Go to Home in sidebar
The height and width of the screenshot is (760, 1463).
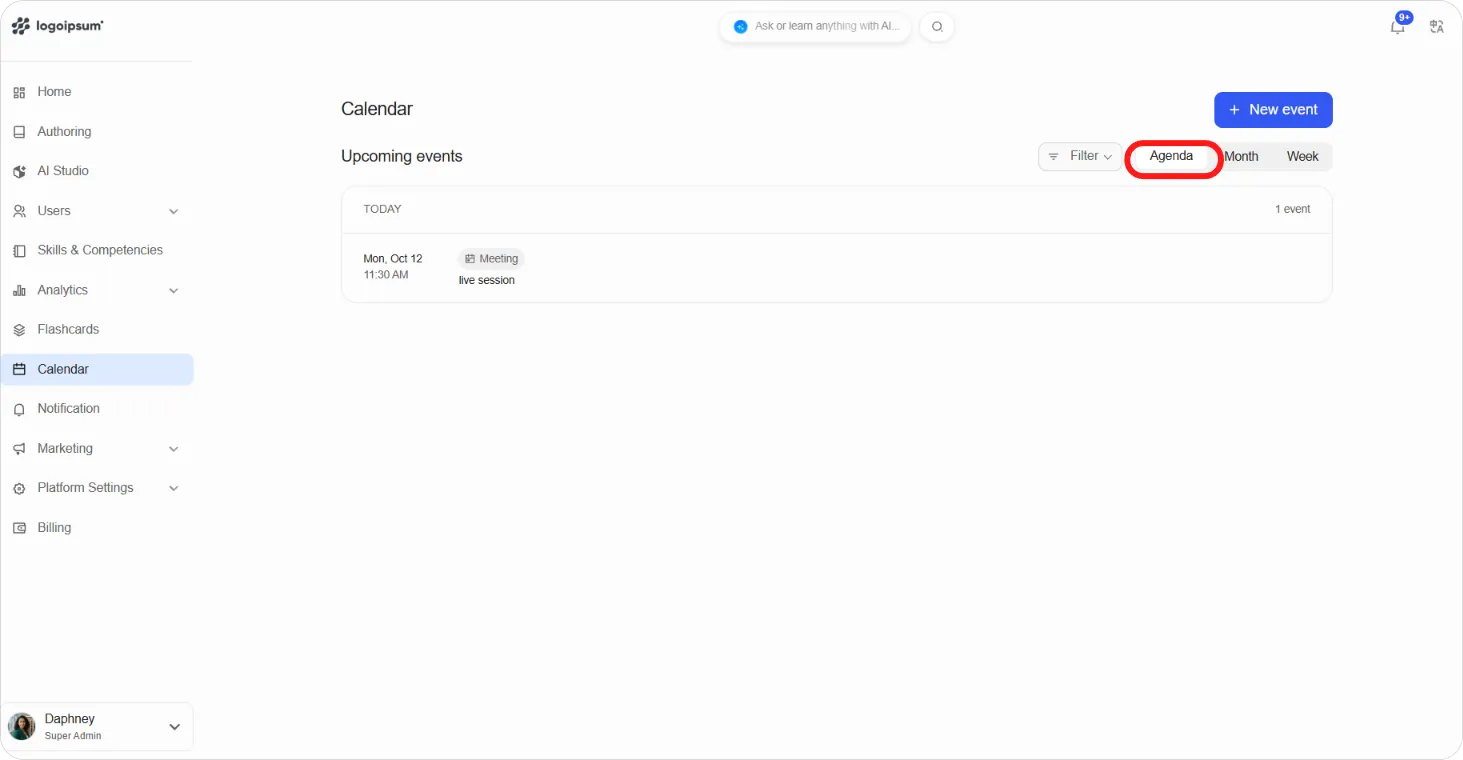point(97,92)
